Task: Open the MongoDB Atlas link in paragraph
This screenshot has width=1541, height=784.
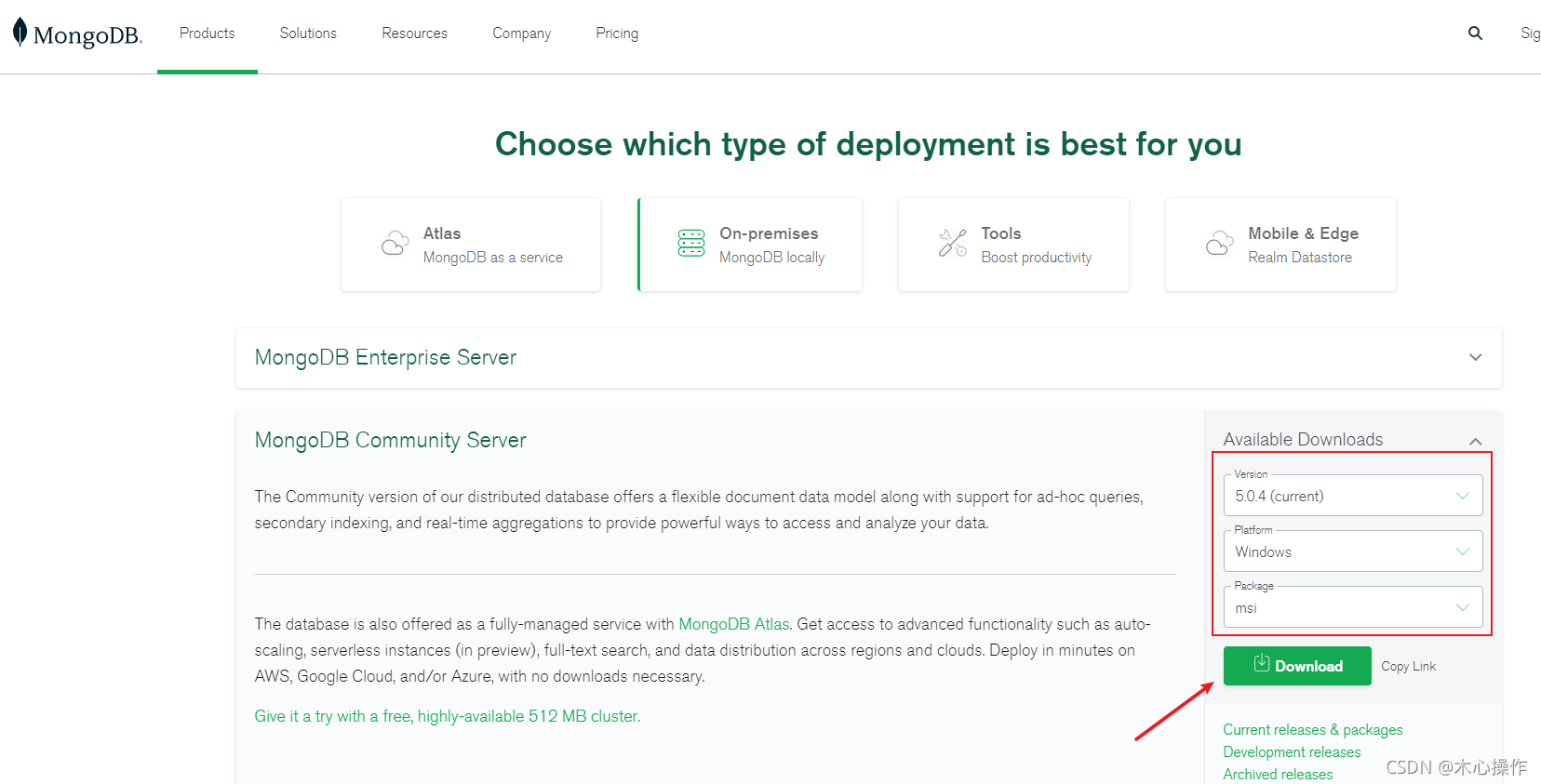Action: 733,624
